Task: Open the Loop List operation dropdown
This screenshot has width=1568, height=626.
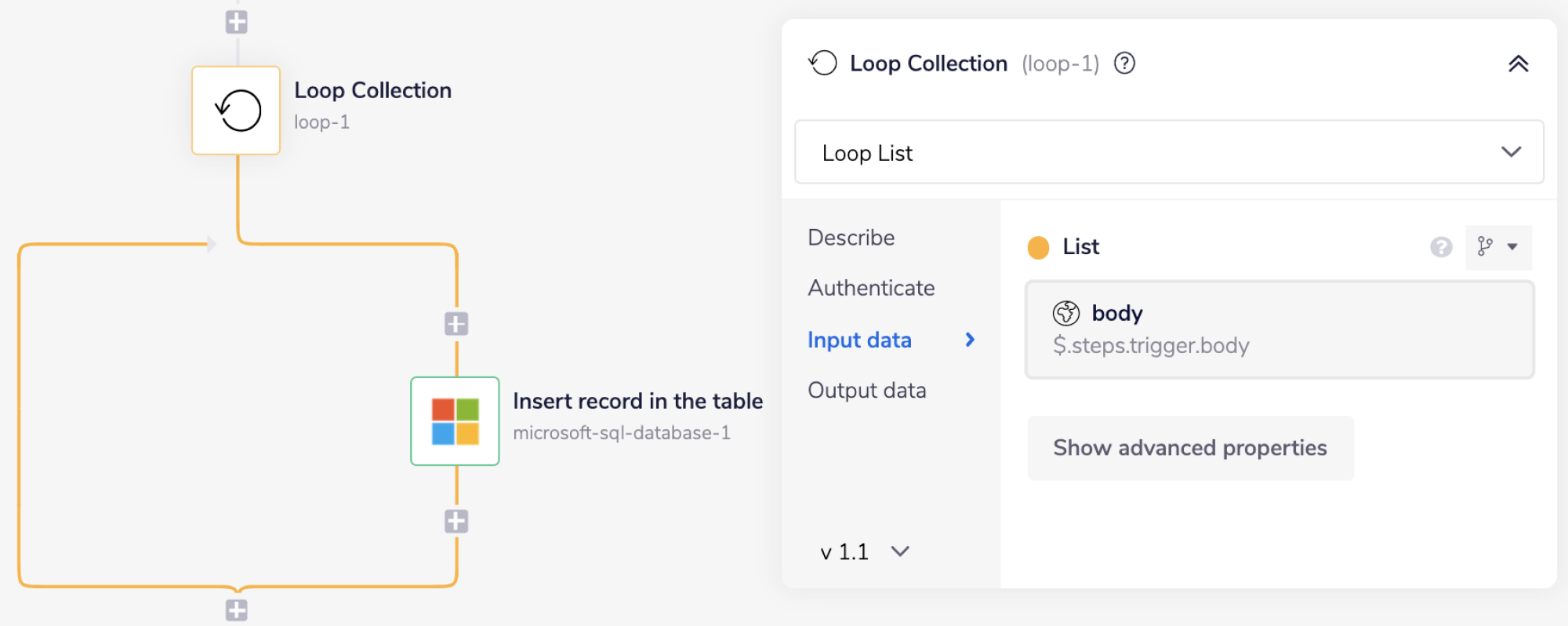Action: point(1168,152)
